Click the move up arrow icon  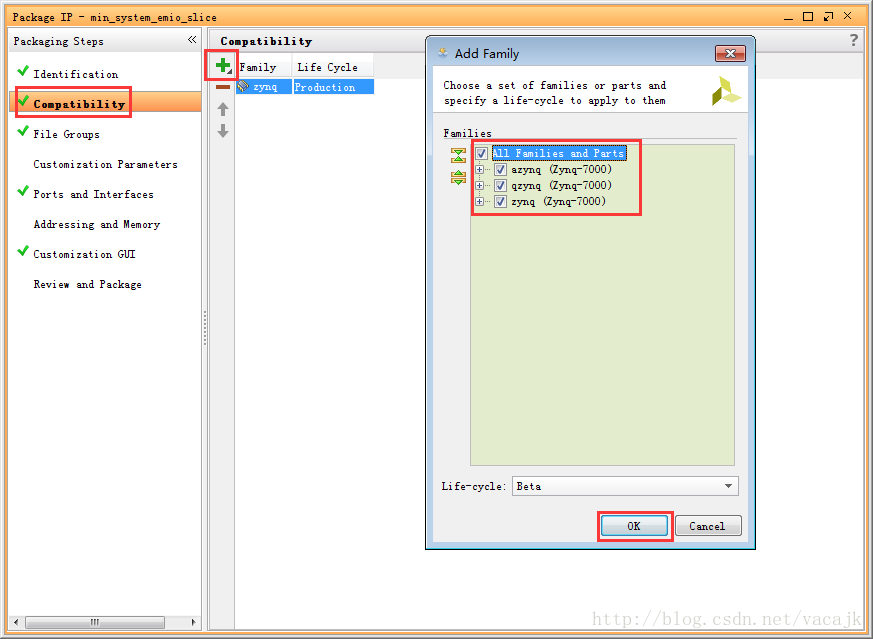pos(223,109)
